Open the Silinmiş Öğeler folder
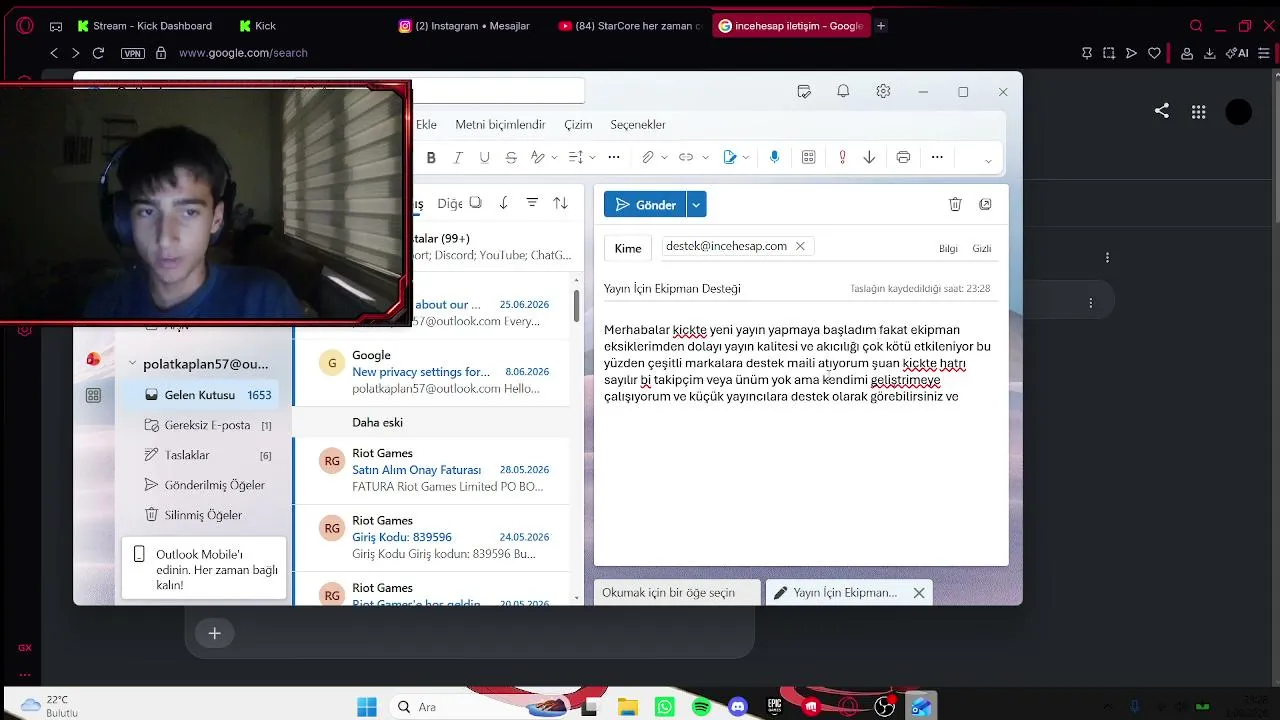 pos(208,515)
